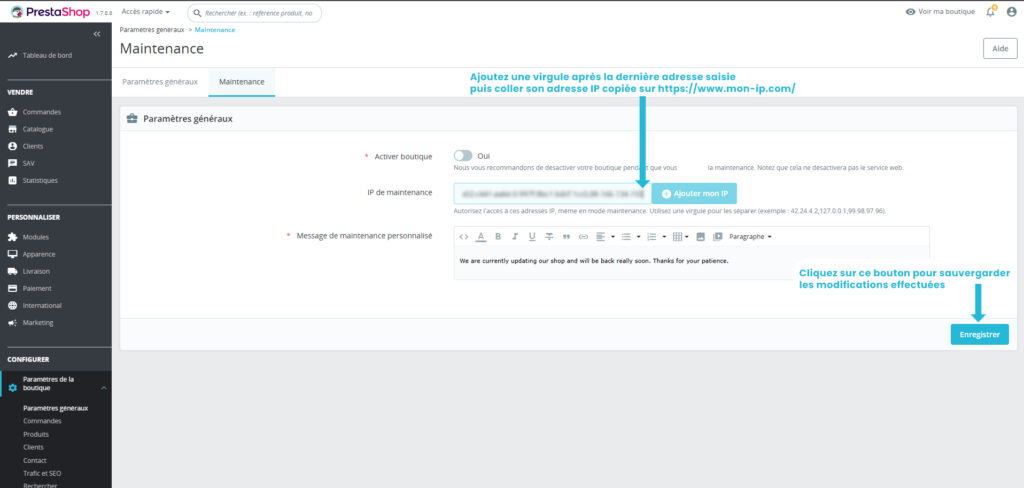The height and width of the screenshot is (488, 1024).
Task: Click the Catalogue store icon in the sidebar
Action: click(x=12, y=129)
